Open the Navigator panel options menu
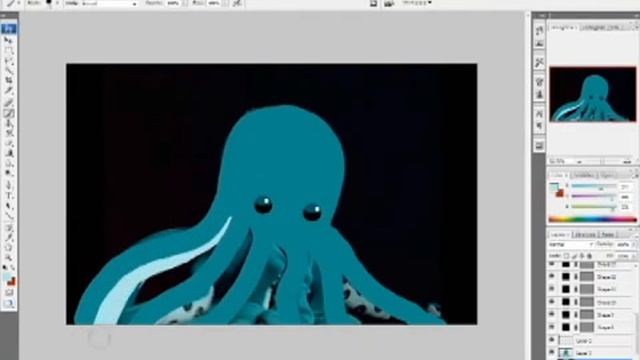 (636, 27)
